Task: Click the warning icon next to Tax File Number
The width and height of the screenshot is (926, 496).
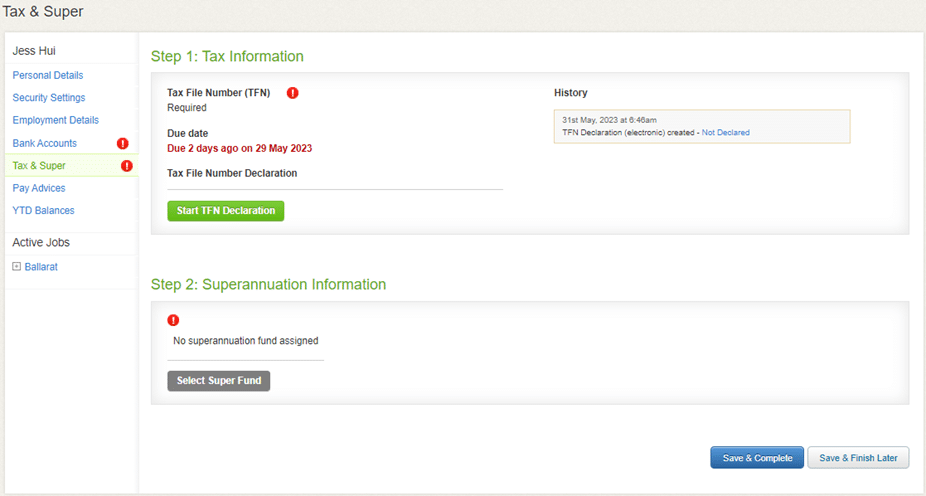Action: (292, 93)
